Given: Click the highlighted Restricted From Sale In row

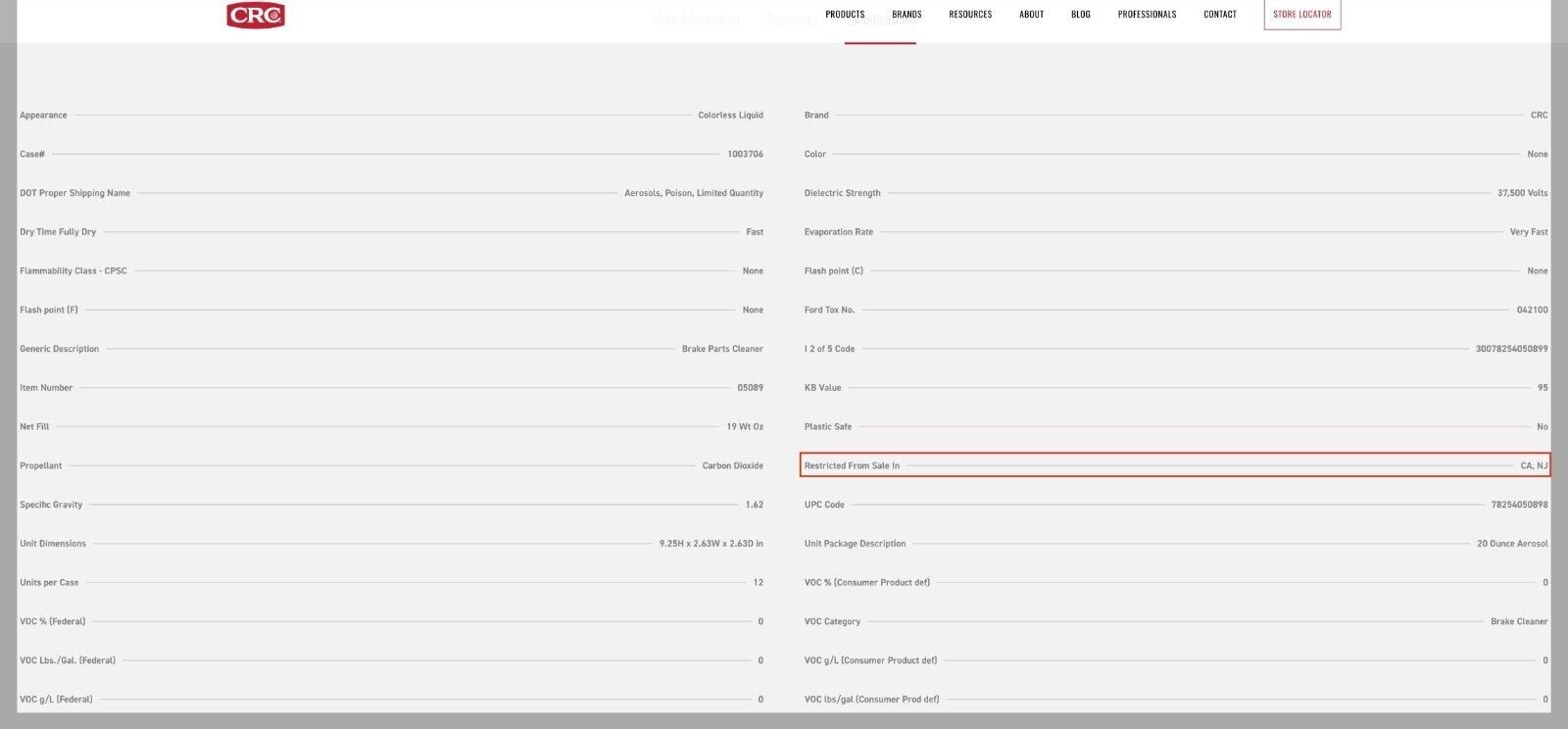Looking at the screenshot, I should point(1174,465).
